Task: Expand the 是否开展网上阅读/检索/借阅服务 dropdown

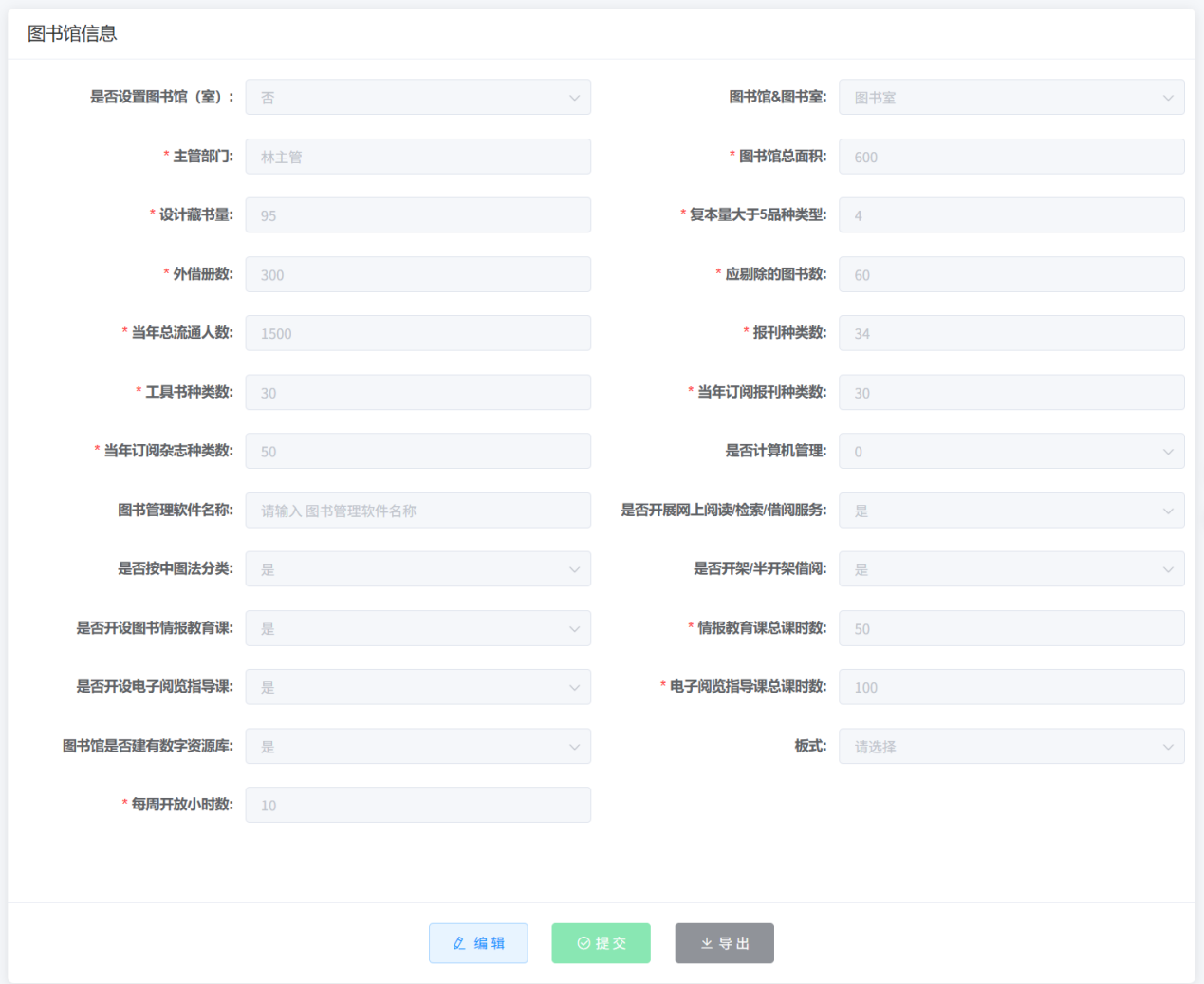Action: (1010, 511)
